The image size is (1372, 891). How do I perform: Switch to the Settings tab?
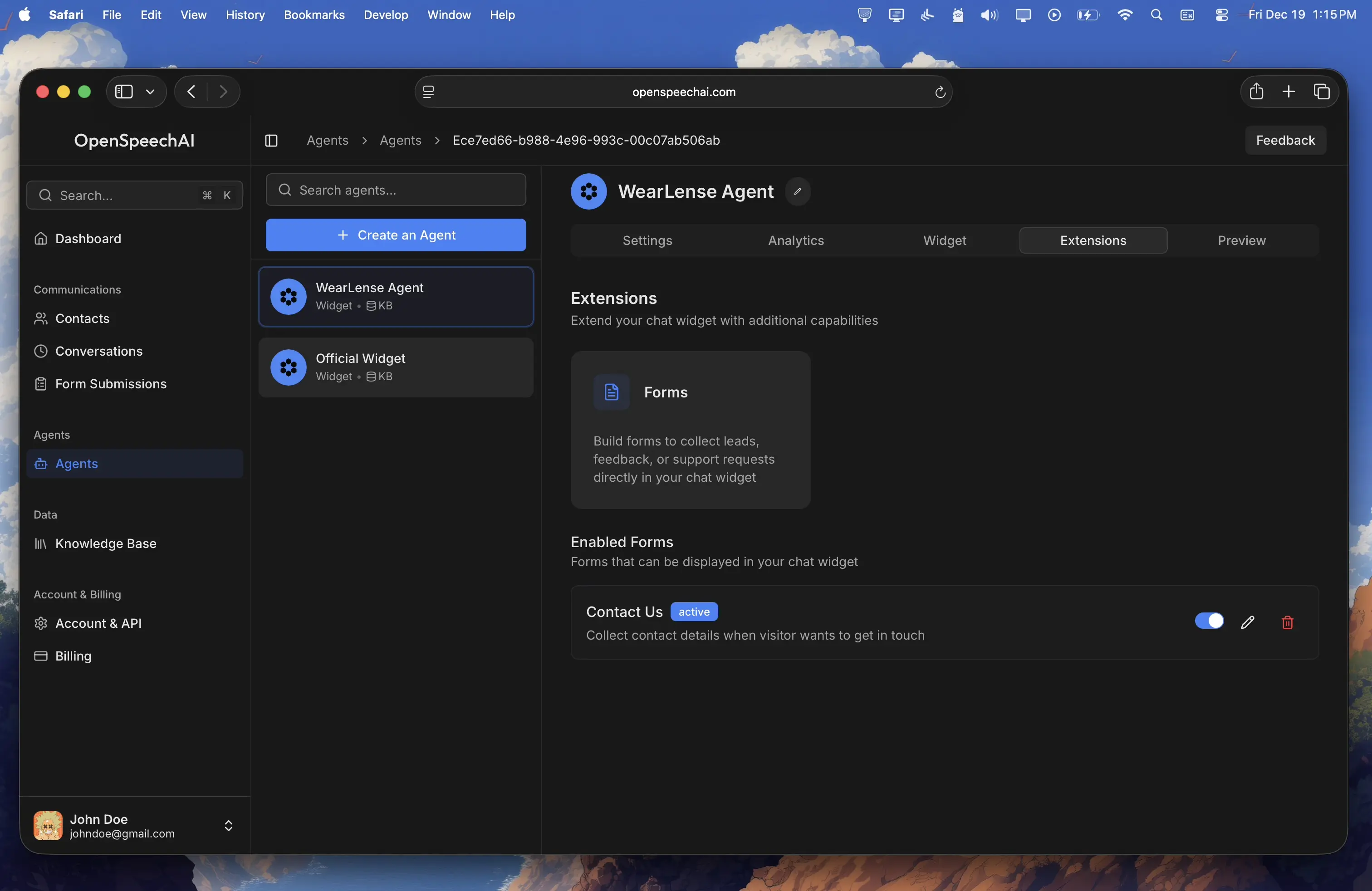[647, 240]
